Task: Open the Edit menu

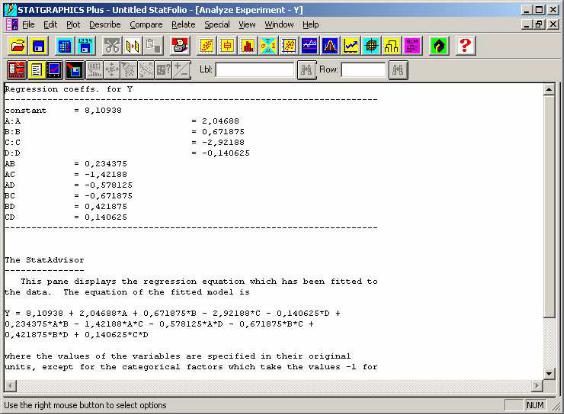Action: 50,24
